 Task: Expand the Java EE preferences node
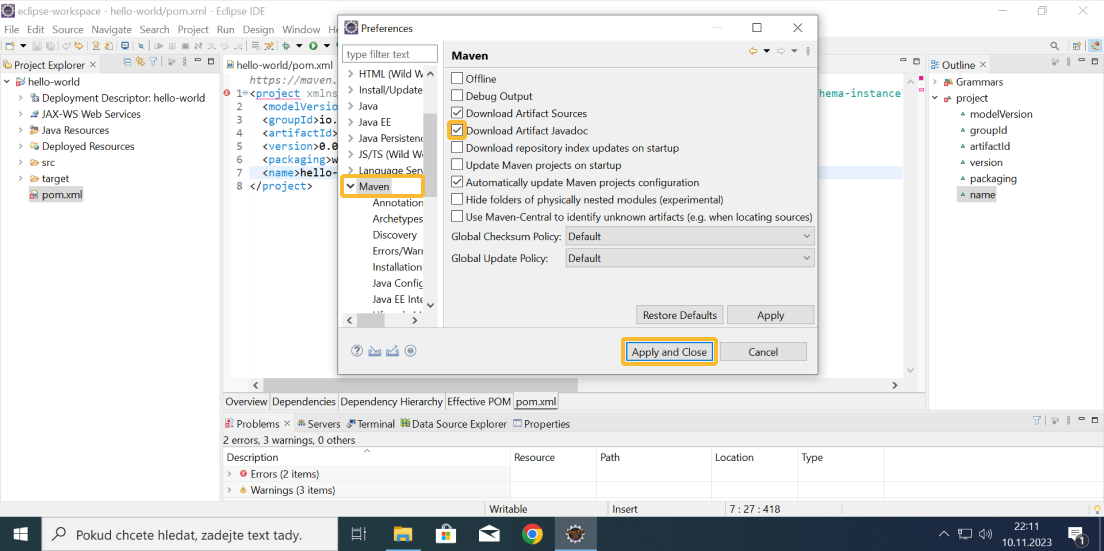(350, 122)
